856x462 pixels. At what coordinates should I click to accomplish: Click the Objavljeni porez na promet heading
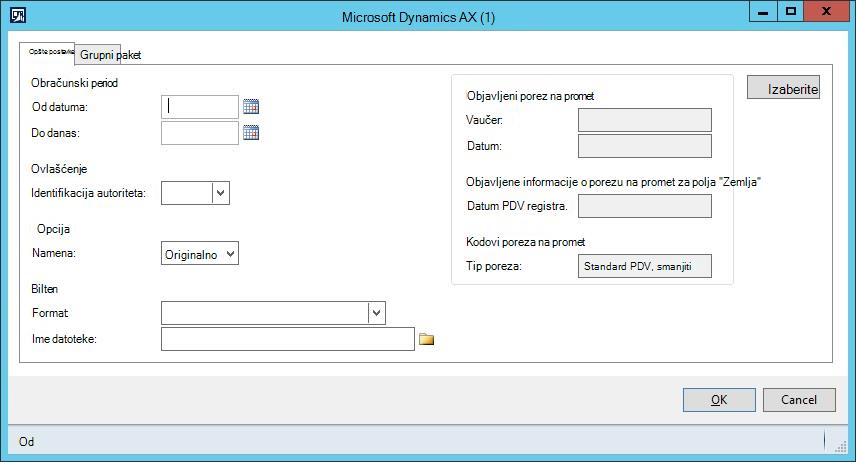click(530, 96)
